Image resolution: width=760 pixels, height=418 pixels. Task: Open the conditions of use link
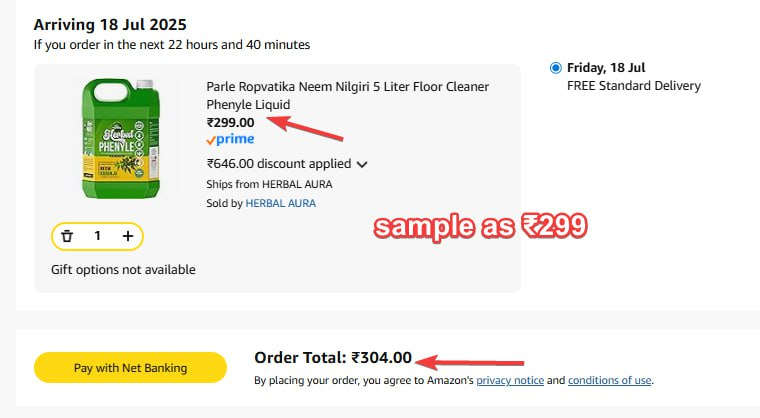(610, 381)
